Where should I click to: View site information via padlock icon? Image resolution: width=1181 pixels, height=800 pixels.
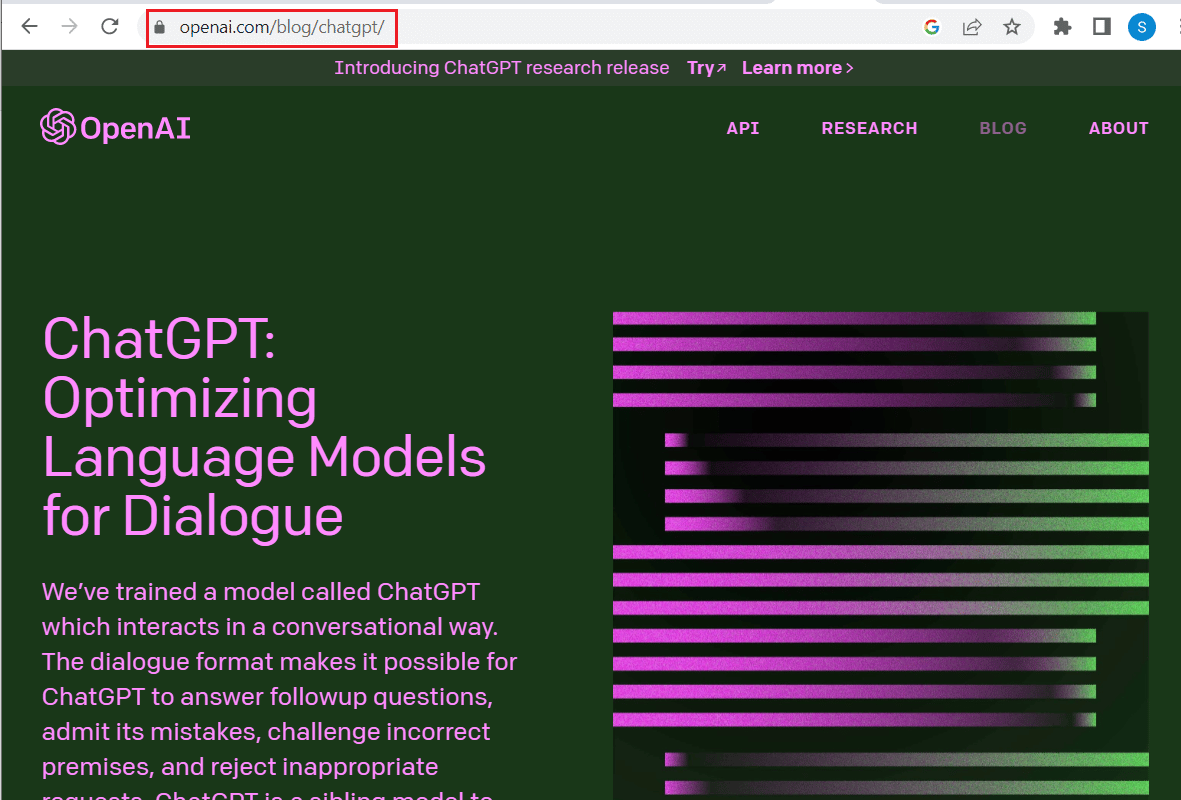pos(159,28)
